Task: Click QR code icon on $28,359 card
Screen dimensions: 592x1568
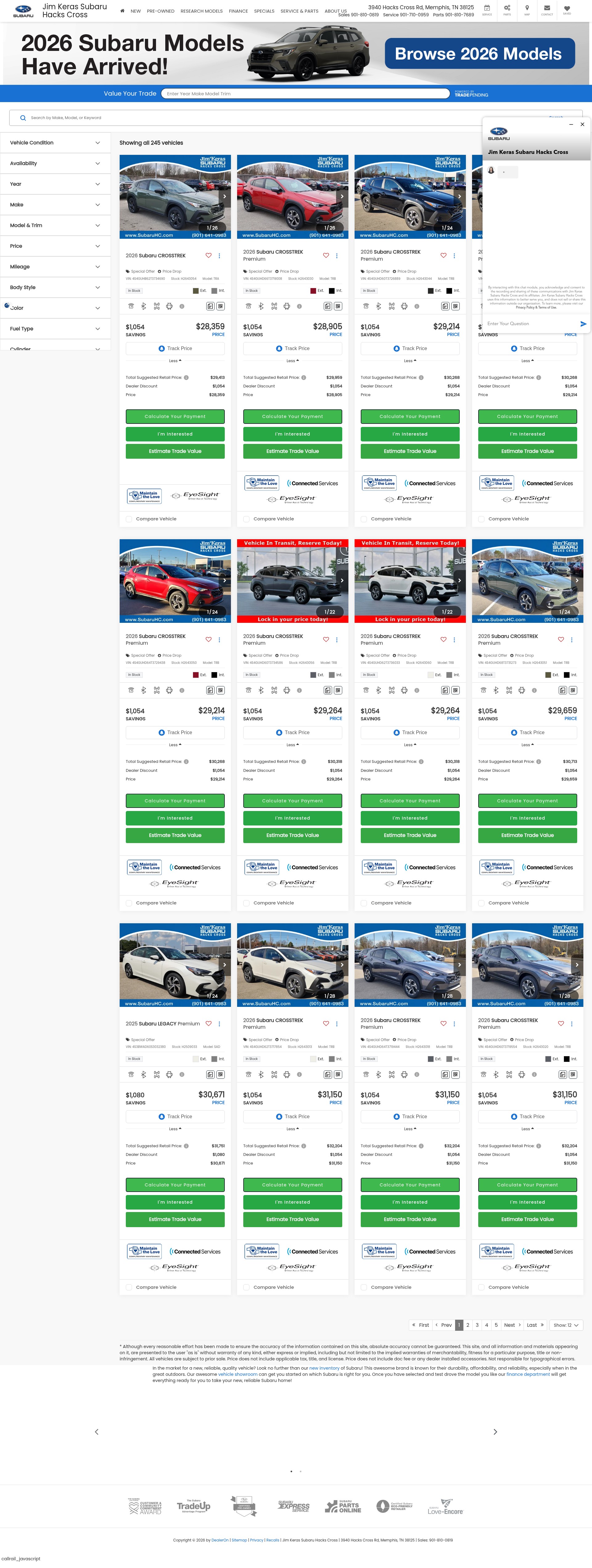Action: pos(220,306)
